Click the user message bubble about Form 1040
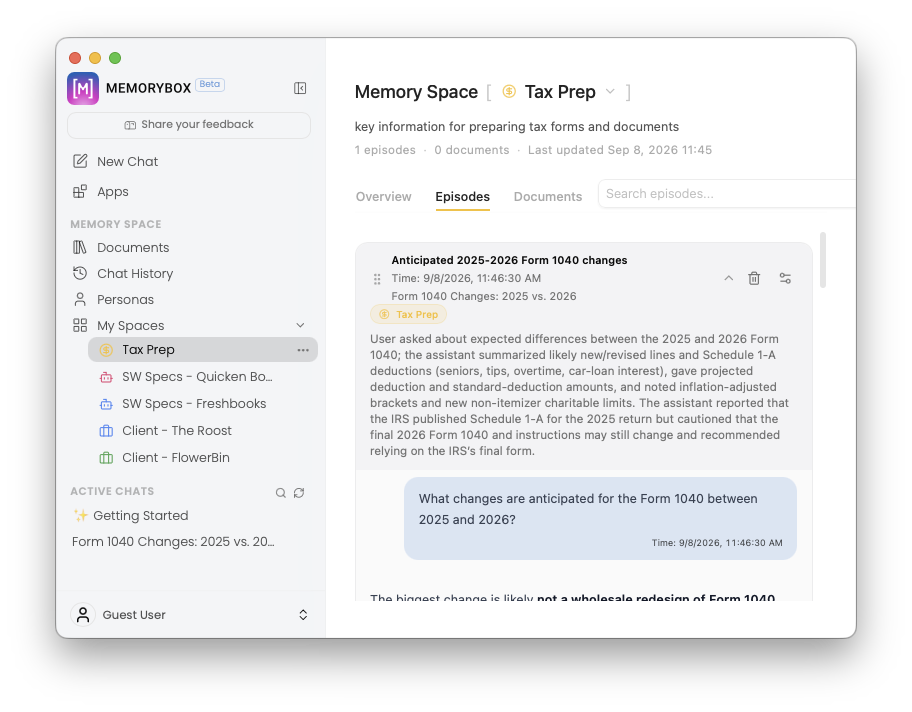This screenshot has width=912, height=712. pyautogui.click(x=600, y=518)
